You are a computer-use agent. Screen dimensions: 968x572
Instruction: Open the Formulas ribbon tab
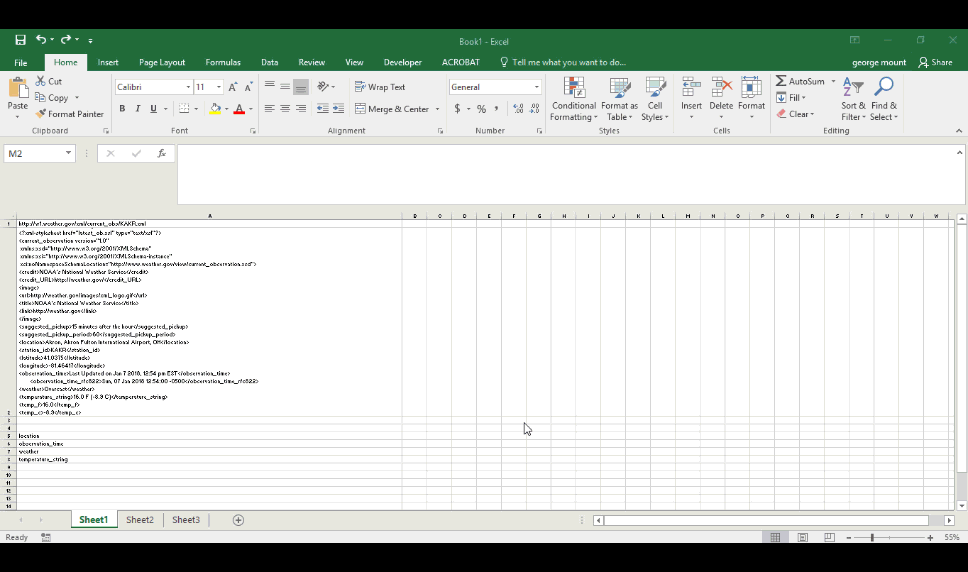pos(223,62)
